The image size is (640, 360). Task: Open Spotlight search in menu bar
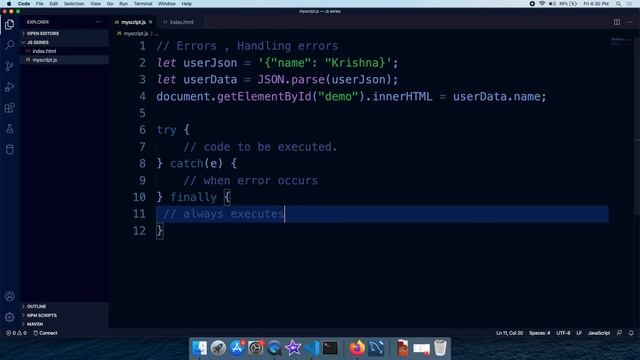[619, 4]
